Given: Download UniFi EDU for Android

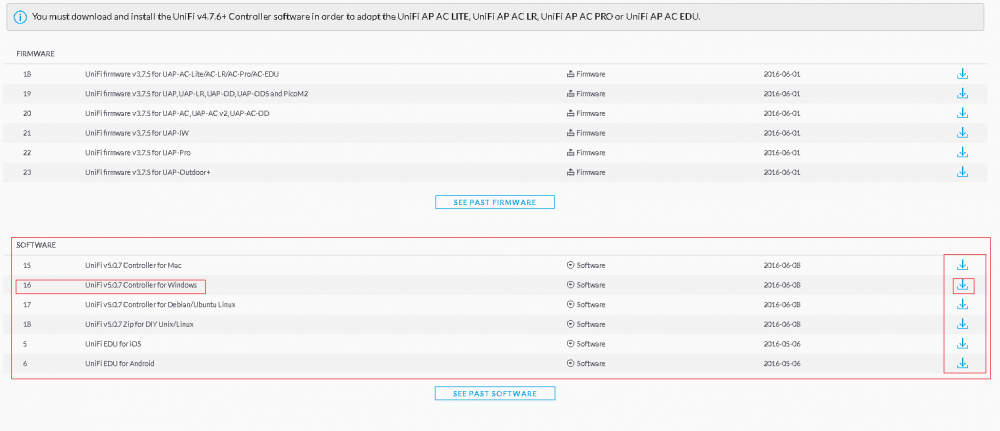Looking at the screenshot, I should coord(962,363).
